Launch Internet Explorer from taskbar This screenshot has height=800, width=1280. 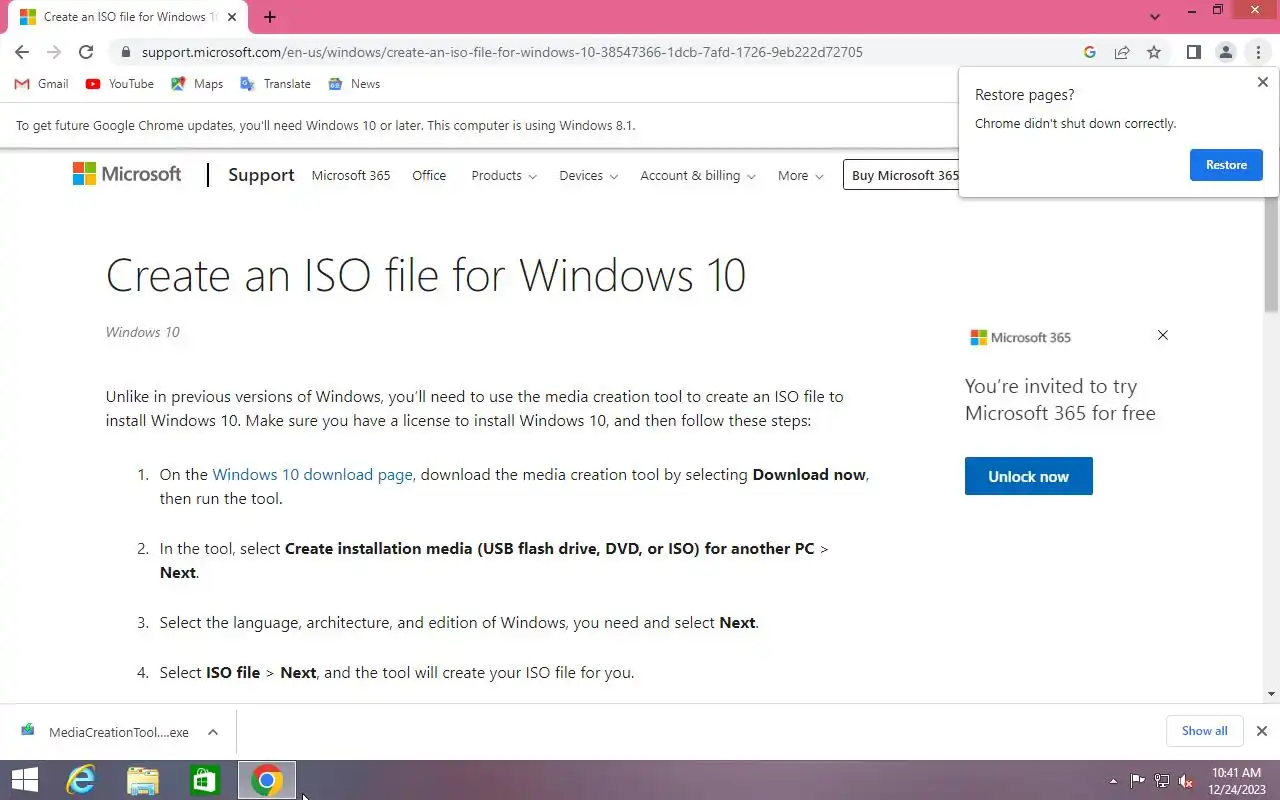[80, 780]
